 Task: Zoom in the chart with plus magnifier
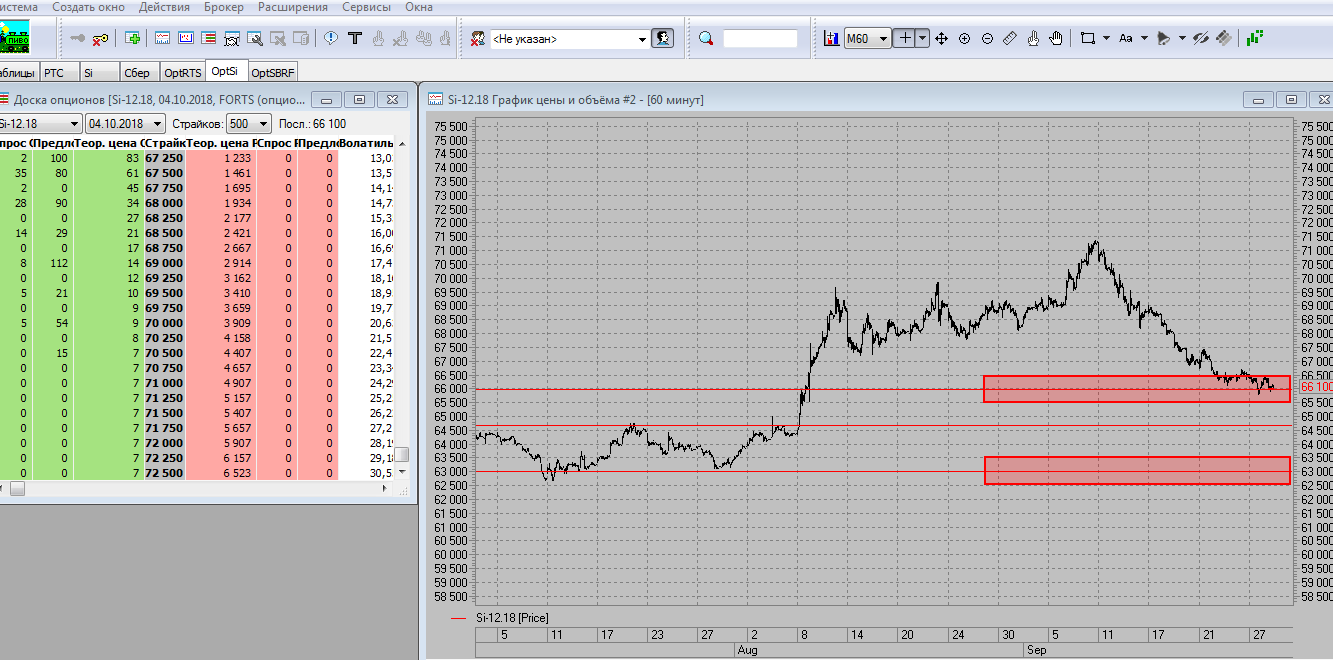click(x=965, y=38)
